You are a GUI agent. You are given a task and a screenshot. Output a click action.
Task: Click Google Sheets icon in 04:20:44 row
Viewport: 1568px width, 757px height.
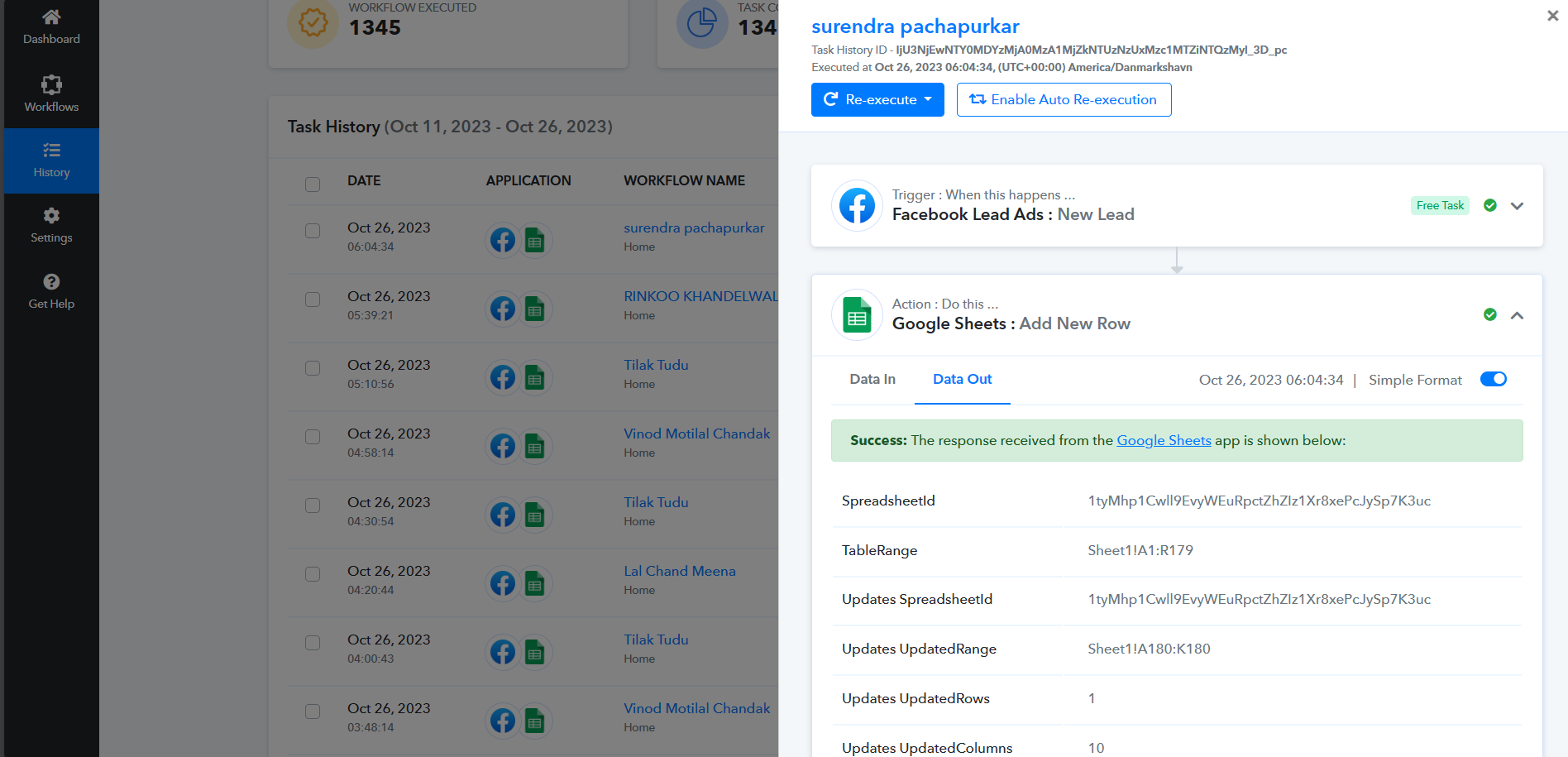535,584
